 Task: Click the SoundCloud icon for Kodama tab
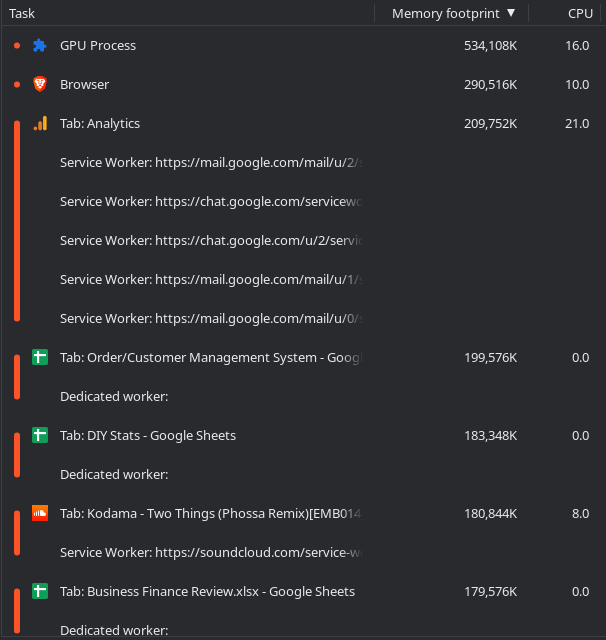tap(40, 514)
